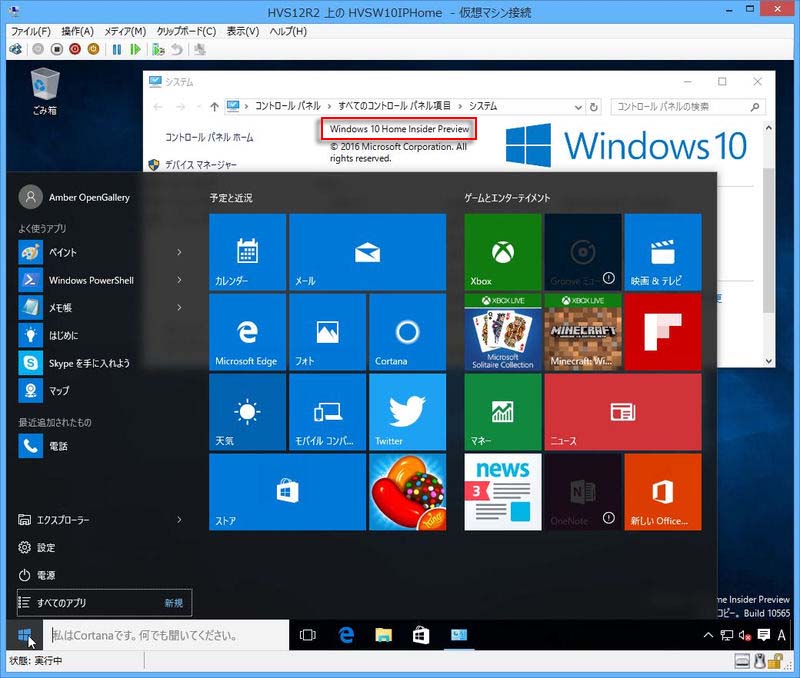This screenshot has width=800, height=678.
Task: Launch Windows PowerShell from frequent apps
Action: coord(77,280)
